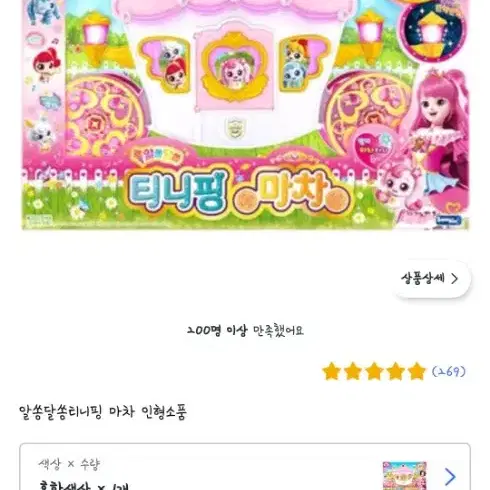Viewport: 490px width, 490px height.
Task: Expand the 색상 × 수량 option selector
Action: [x=245, y=467]
